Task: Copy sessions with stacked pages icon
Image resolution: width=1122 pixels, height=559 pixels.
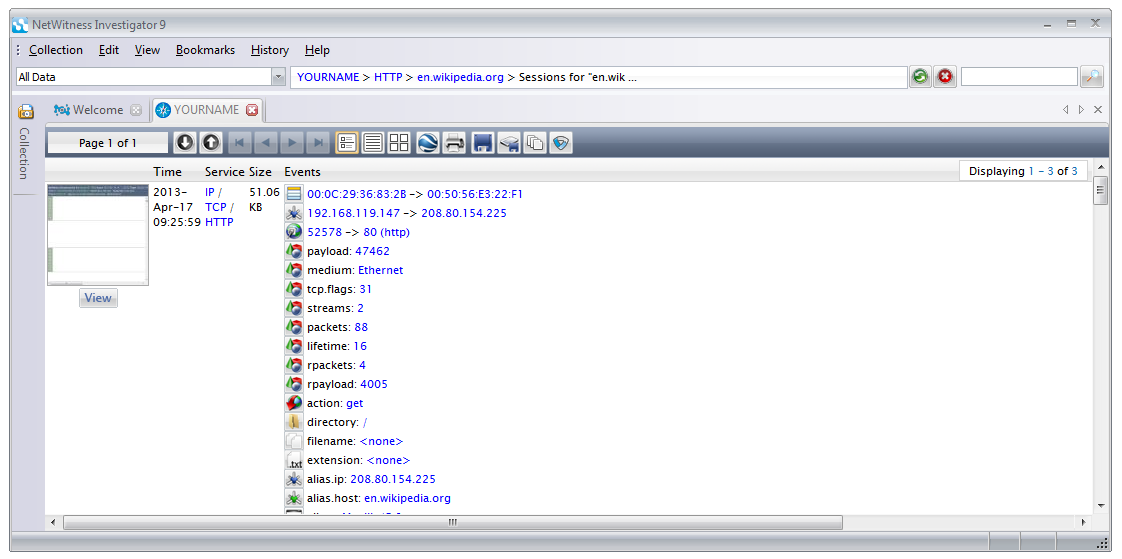Action: [x=535, y=143]
